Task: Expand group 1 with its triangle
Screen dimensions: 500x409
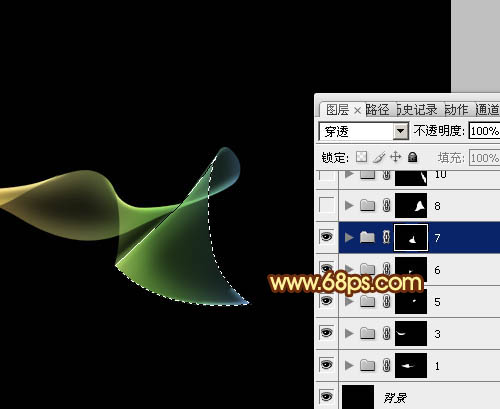Action: 349,365
